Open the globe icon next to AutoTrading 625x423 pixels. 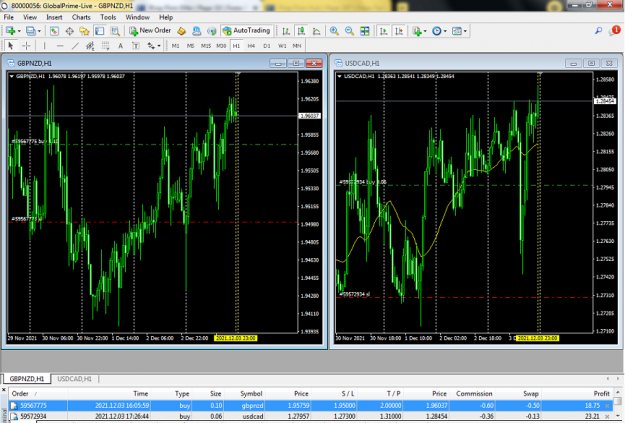click(x=212, y=31)
